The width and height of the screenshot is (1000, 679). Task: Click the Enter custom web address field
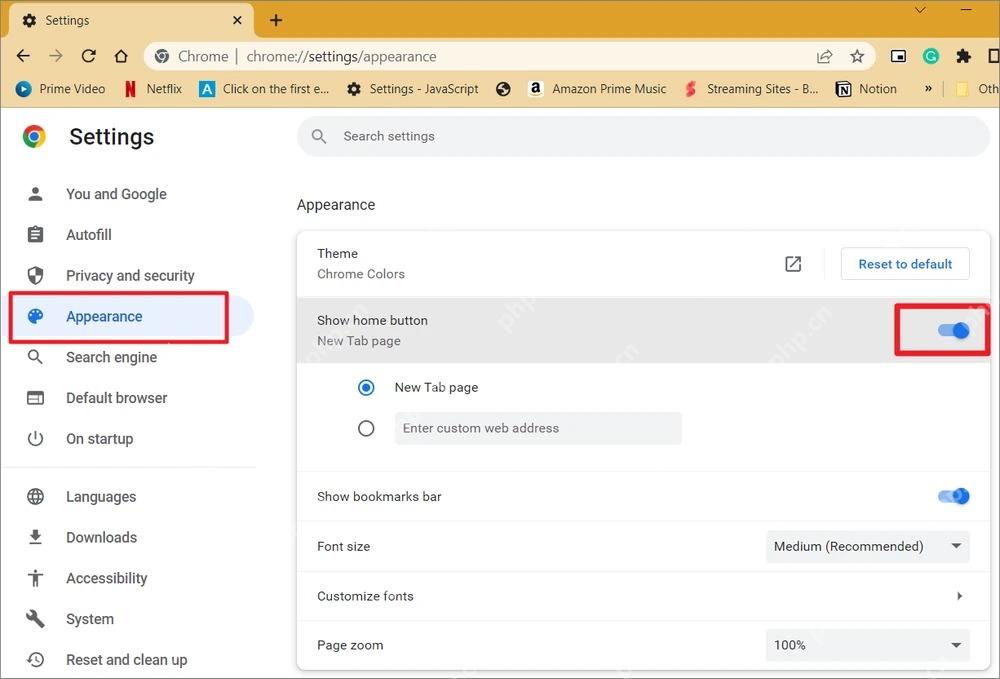pos(538,428)
